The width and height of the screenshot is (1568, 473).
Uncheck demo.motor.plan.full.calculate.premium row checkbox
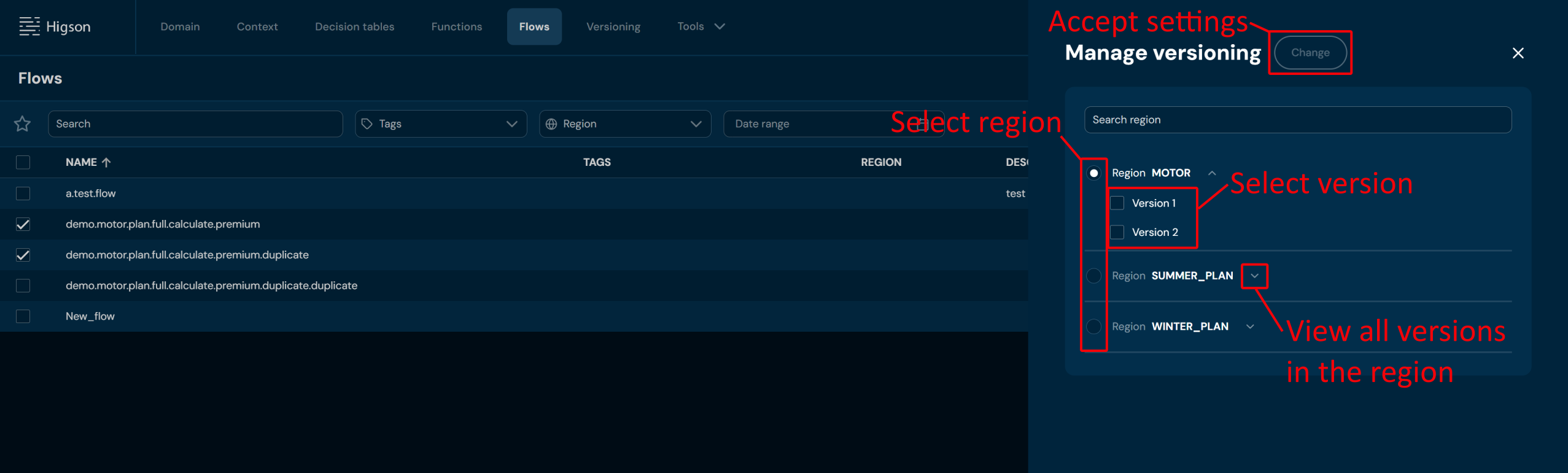coord(23,224)
